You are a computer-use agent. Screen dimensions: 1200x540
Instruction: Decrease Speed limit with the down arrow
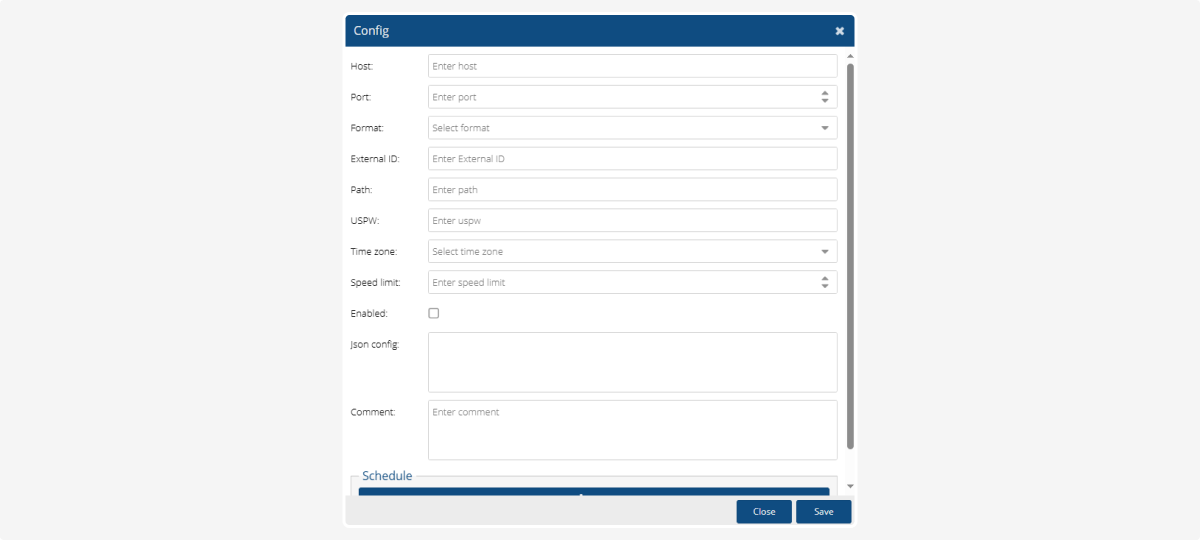click(x=825, y=287)
